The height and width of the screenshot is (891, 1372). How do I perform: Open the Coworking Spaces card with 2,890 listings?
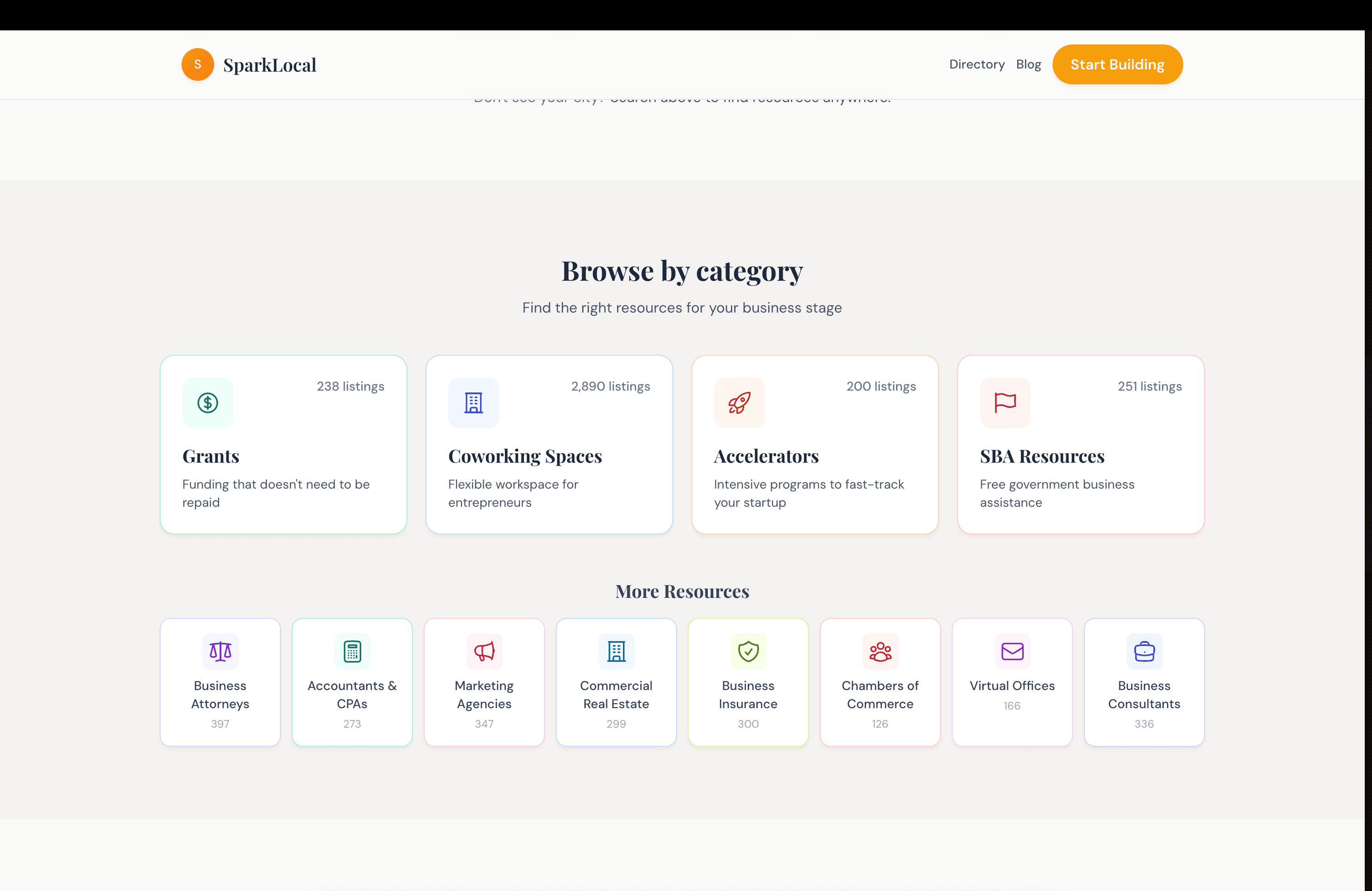tap(549, 444)
